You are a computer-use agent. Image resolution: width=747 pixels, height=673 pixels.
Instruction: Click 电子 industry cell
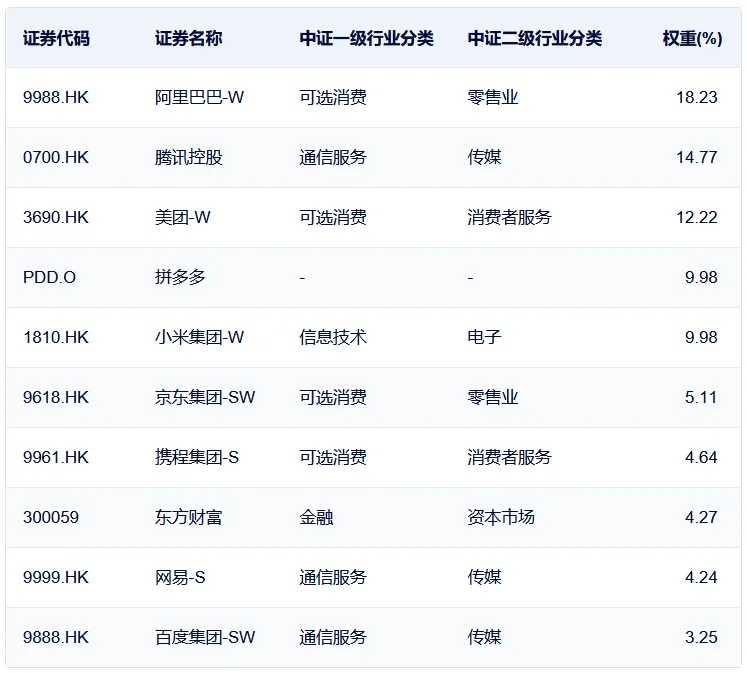point(484,338)
